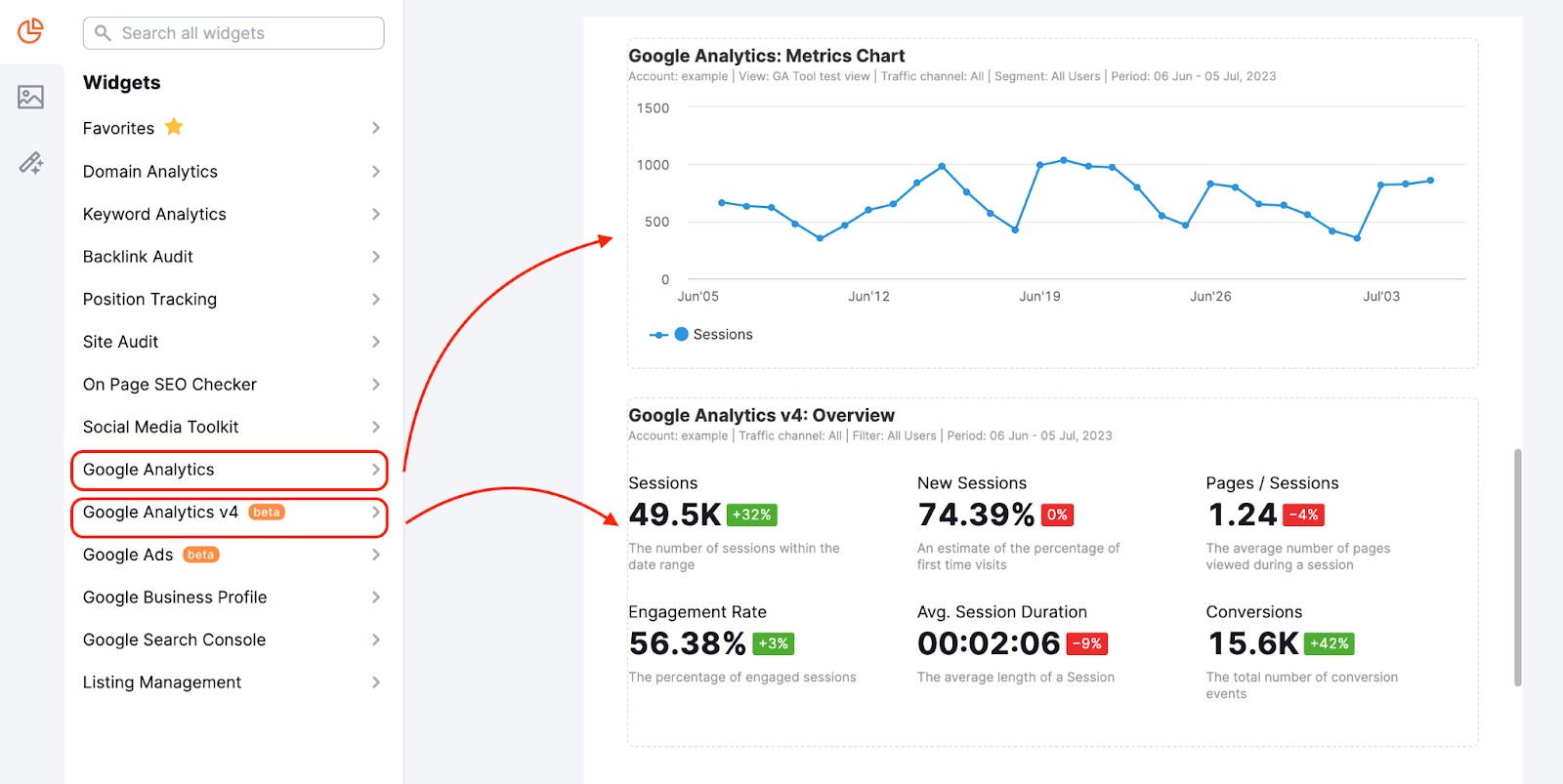Select Google Search Console category
The width and height of the screenshot is (1563, 784).
coord(174,640)
